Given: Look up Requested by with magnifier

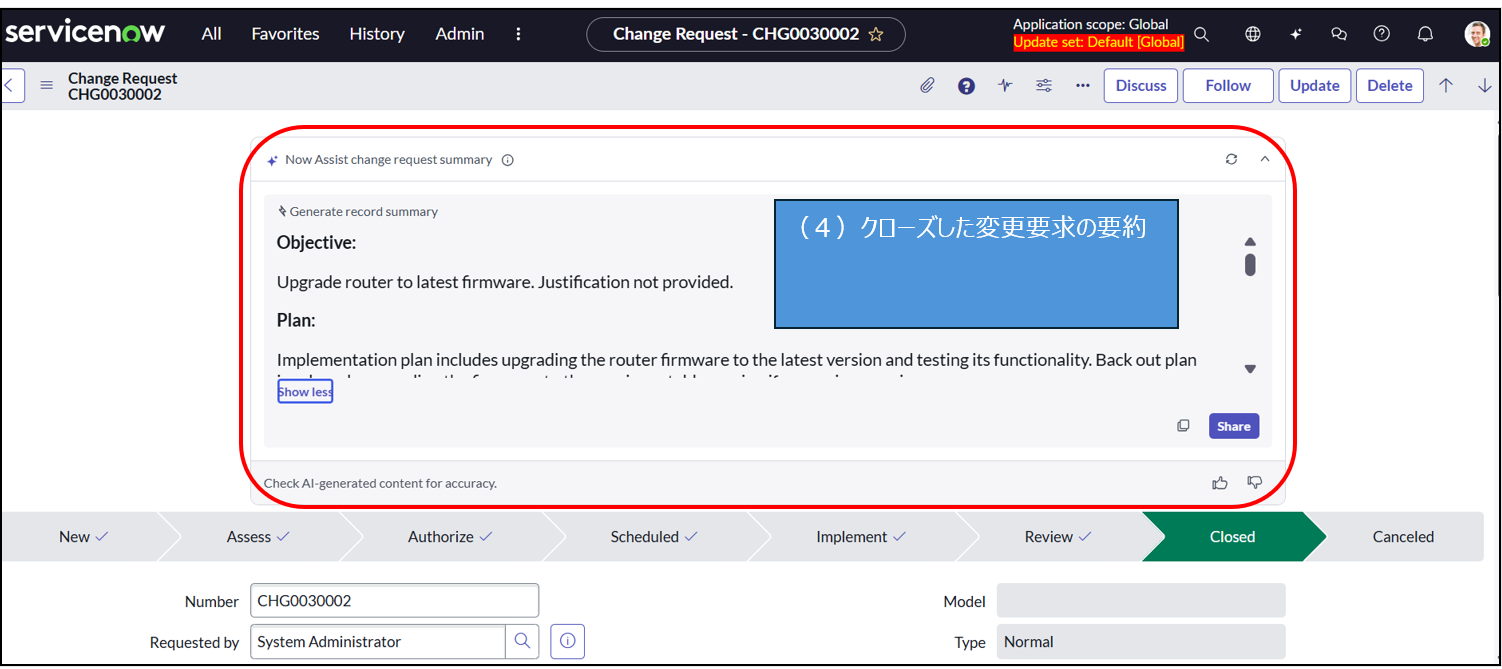Looking at the screenshot, I should pos(522,642).
